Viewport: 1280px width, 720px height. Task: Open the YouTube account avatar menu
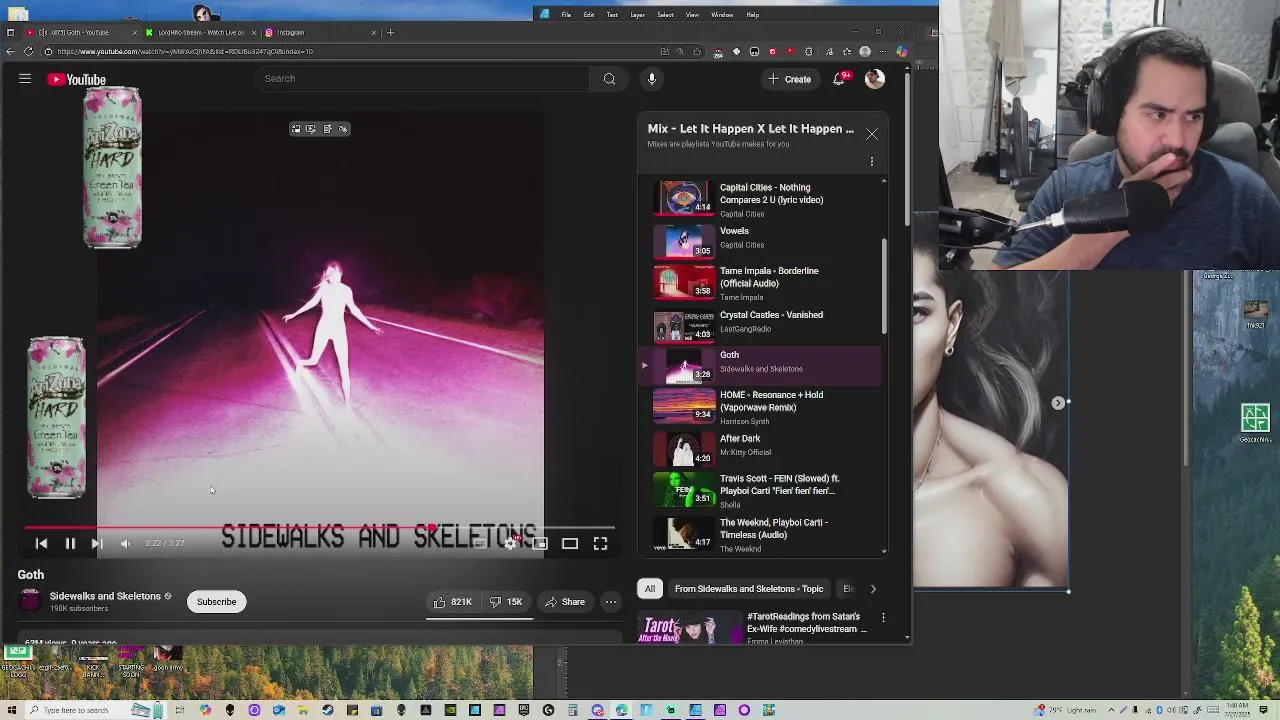(875, 79)
